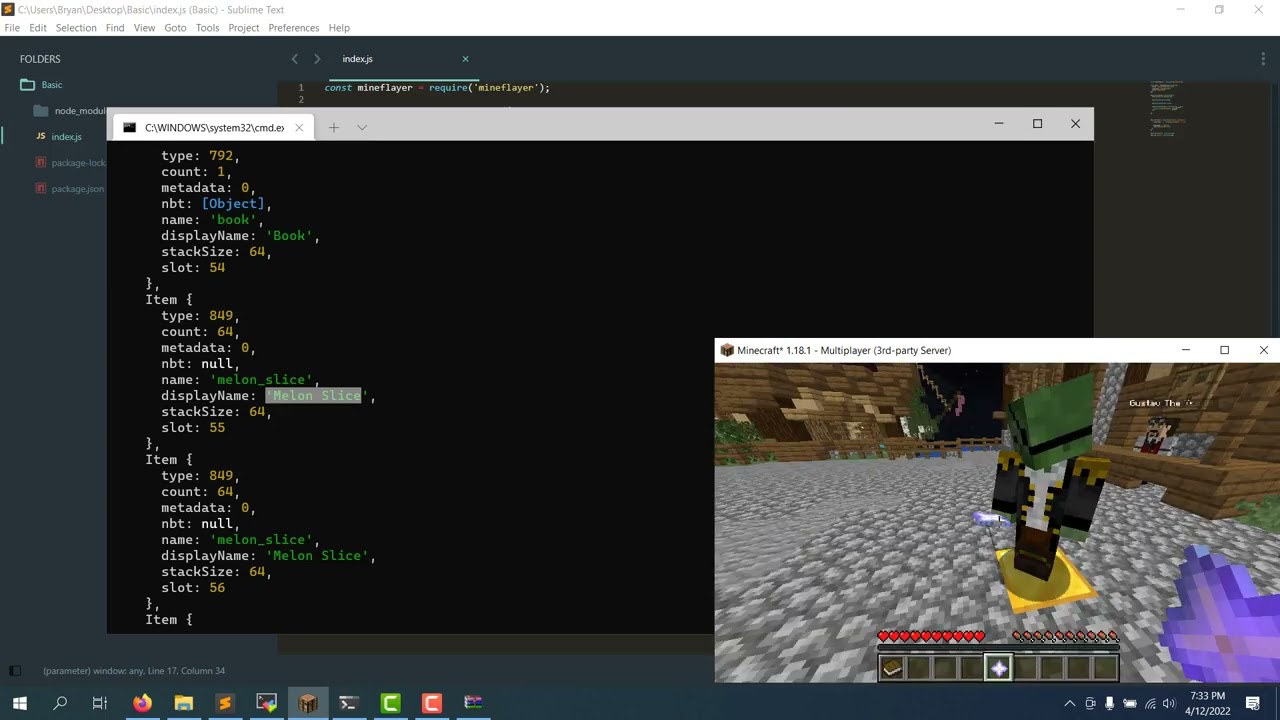Open the green Camtasia taskbar icon
Image resolution: width=1280 pixels, height=720 pixels.
click(x=390, y=703)
